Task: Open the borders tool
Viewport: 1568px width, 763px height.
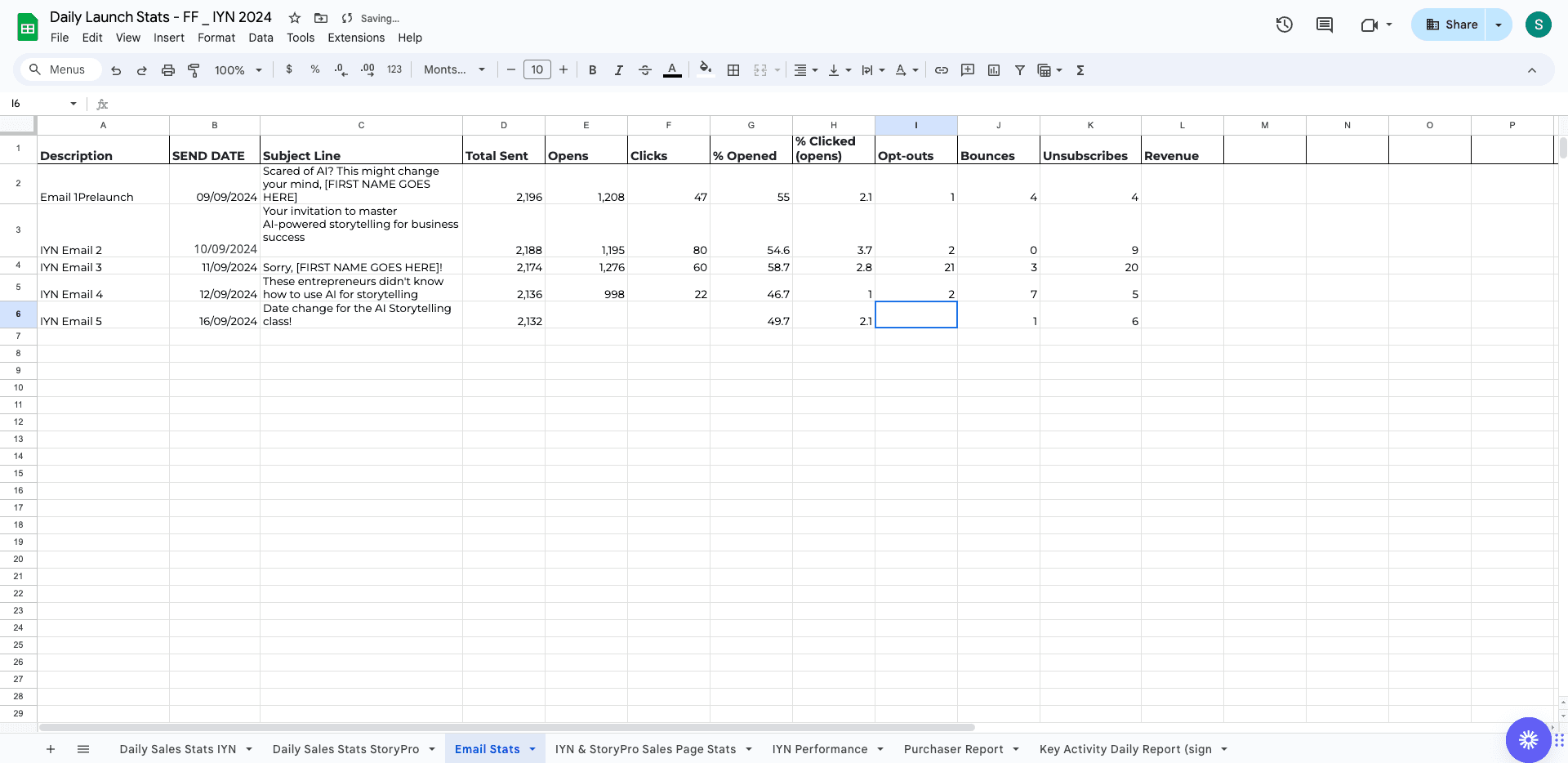Action: pyautogui.click(x=733, y=70)
